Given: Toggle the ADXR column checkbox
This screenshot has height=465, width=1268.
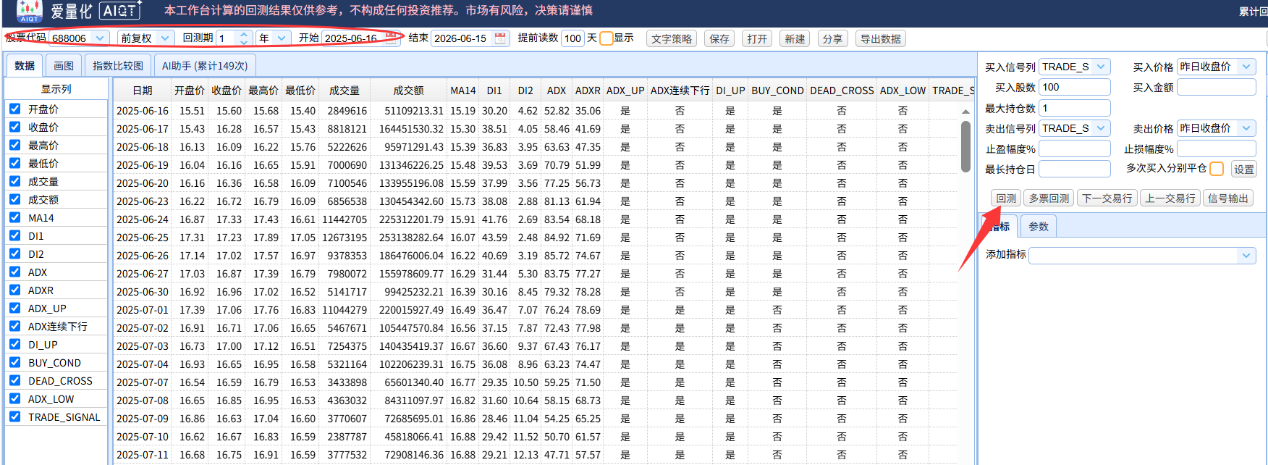Looking at the screenshot, I should pyautogui.click(x=15, y=290).
